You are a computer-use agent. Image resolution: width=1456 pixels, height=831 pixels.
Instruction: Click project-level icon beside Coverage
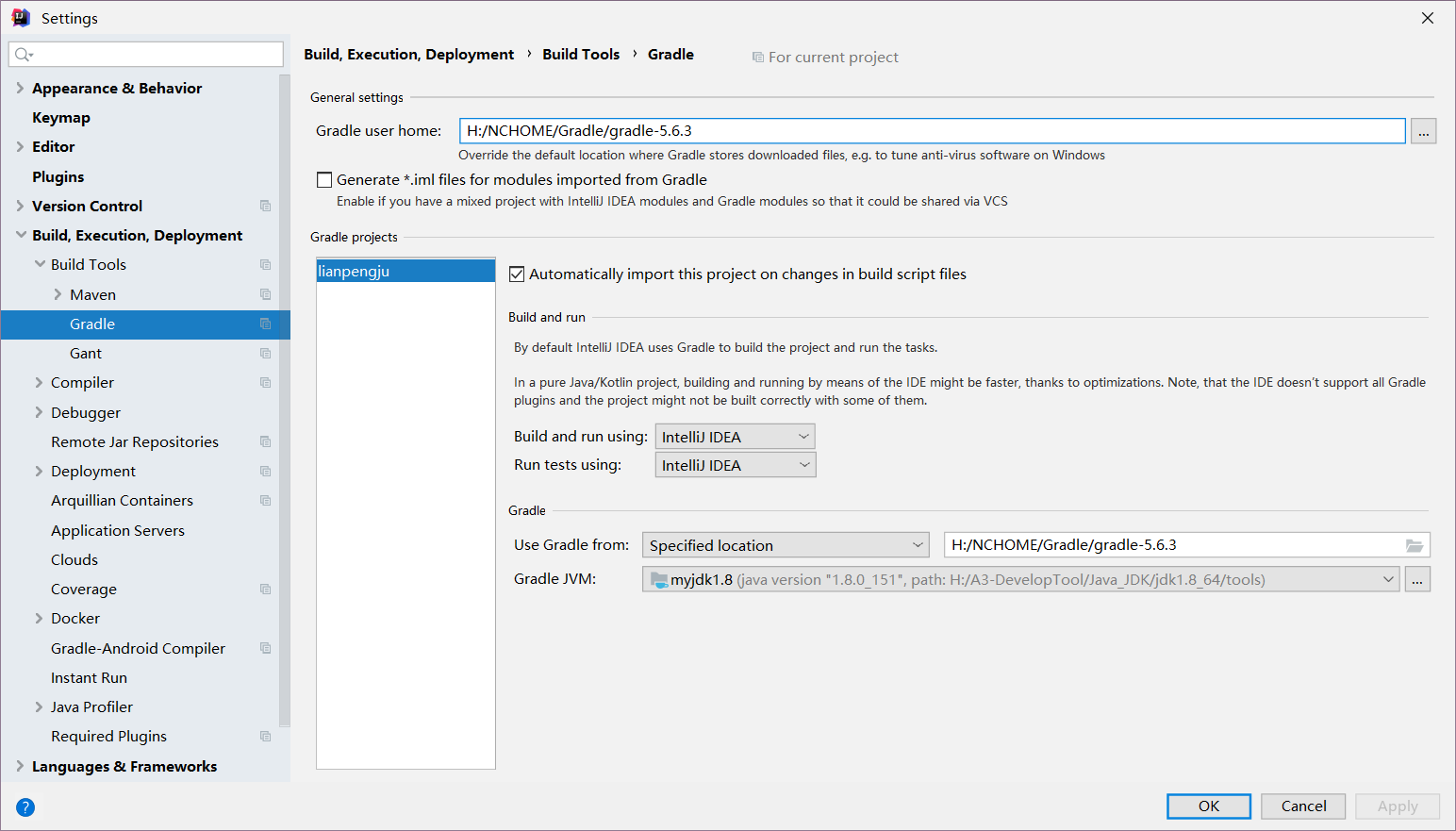click(266, 590)
